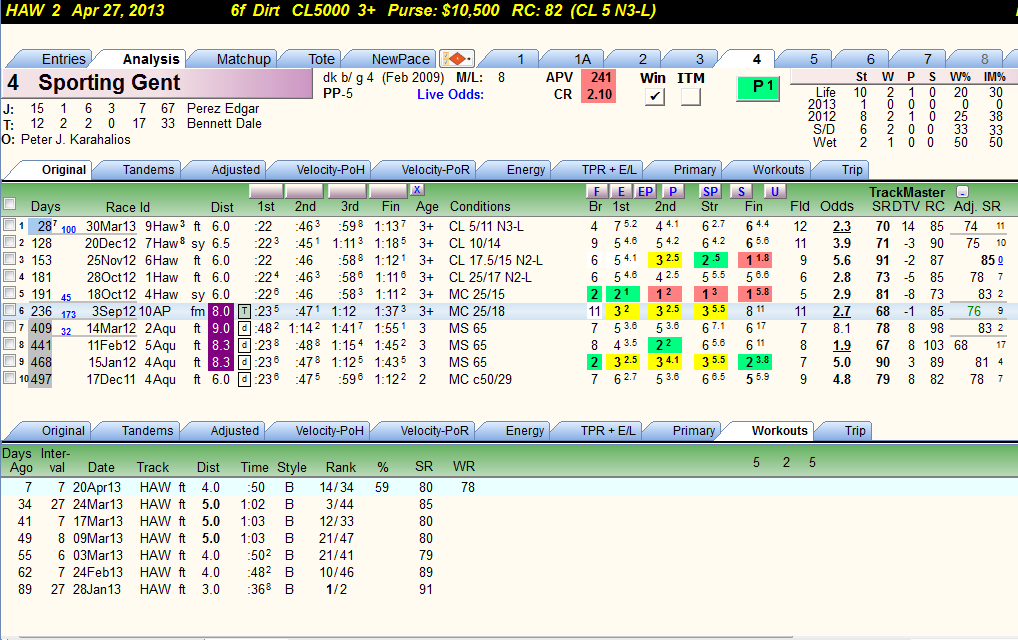Click the d marker on 14Mar12 row
The image size is (1018, 640).
click(244, 328)
